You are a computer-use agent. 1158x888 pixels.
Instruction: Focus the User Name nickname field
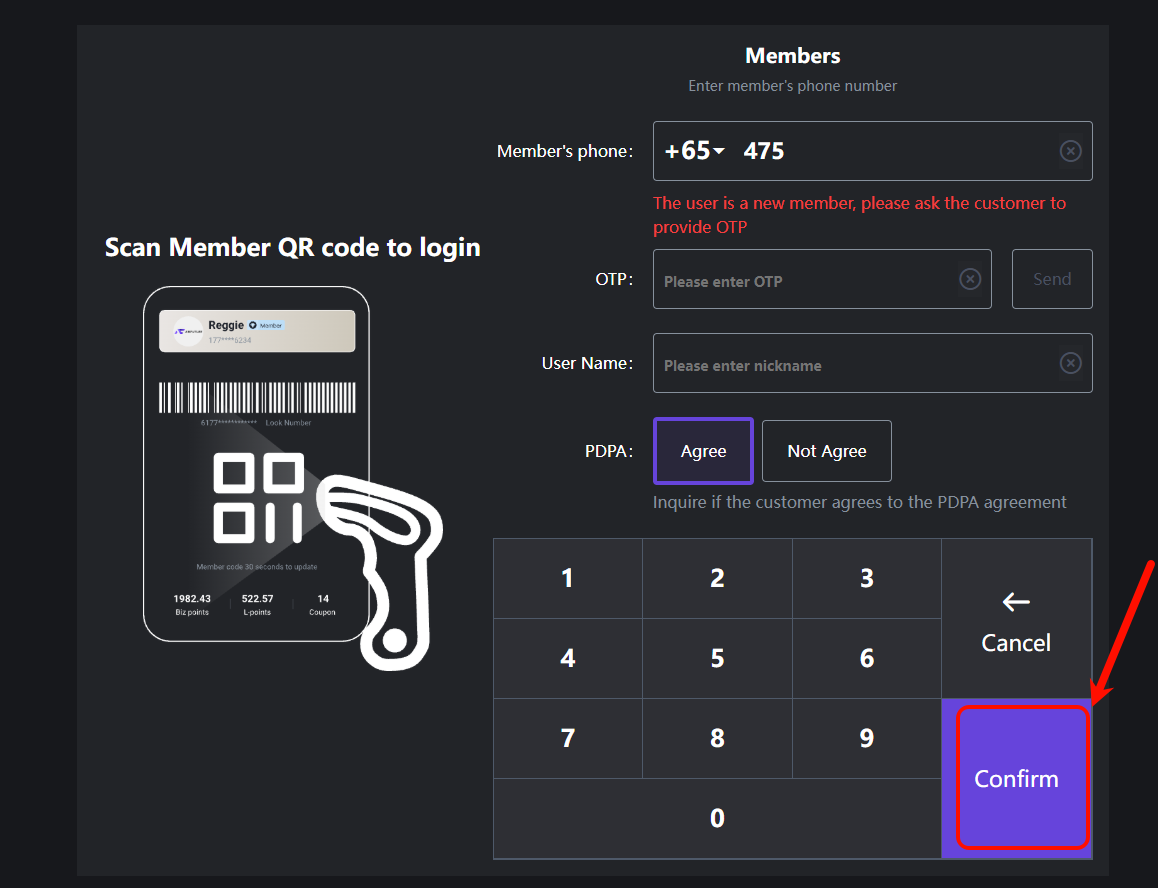(x=850, y=364)
